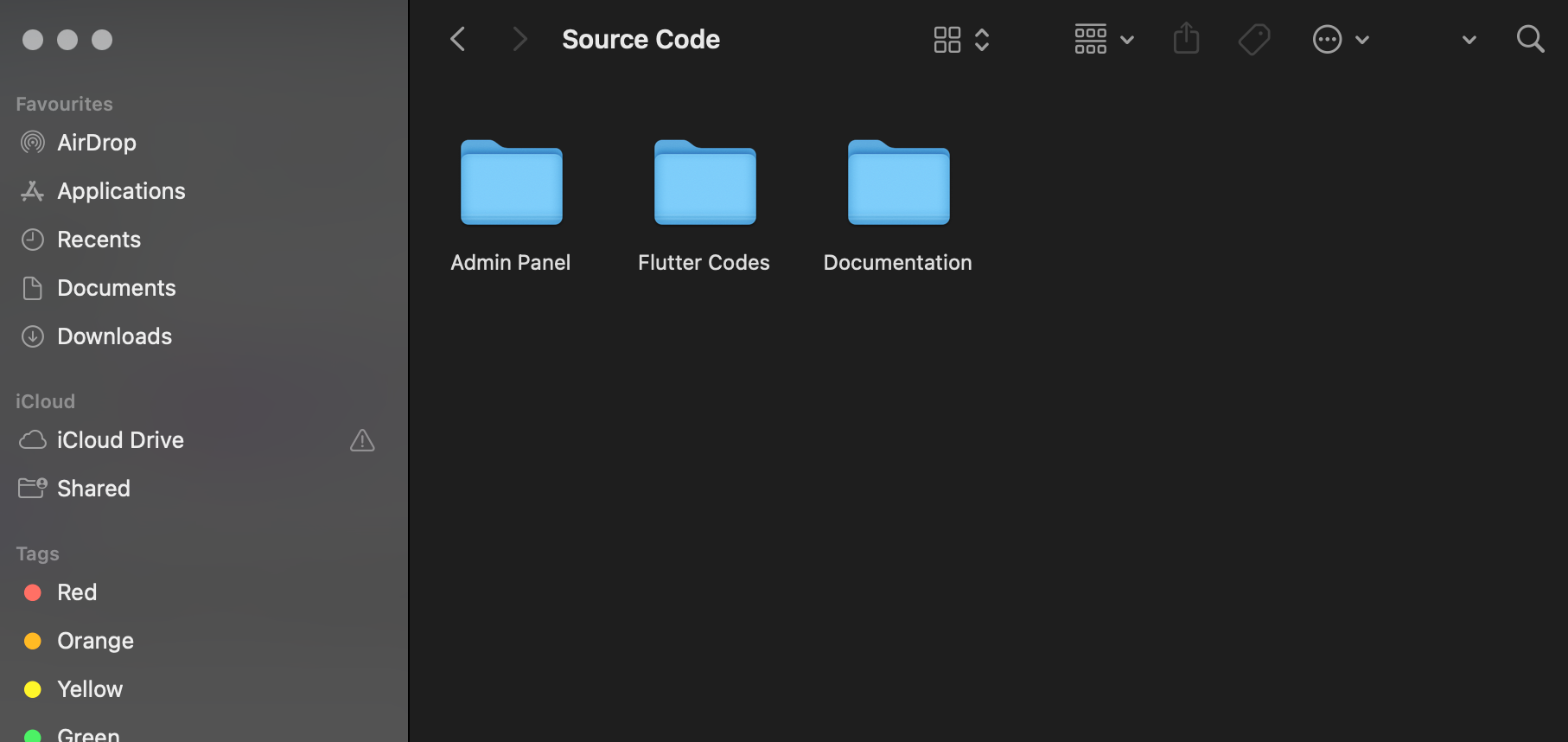Viewport: 1568px width, 742px height.
Task: Select the Documentation folder icon
Action: pos(899,182)
